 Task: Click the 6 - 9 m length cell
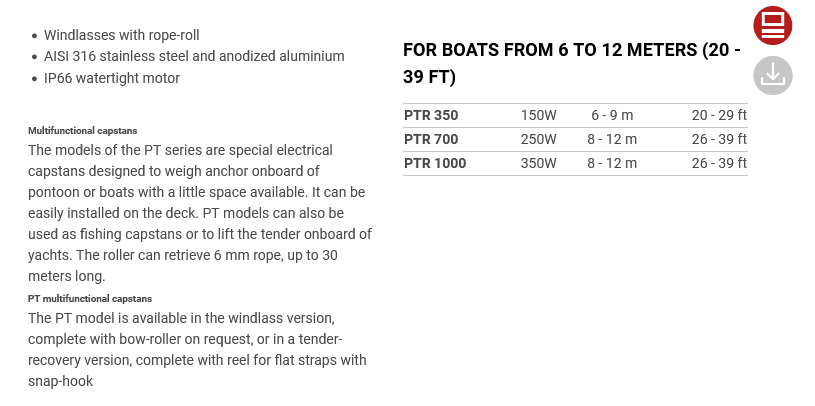pos(612,115)
